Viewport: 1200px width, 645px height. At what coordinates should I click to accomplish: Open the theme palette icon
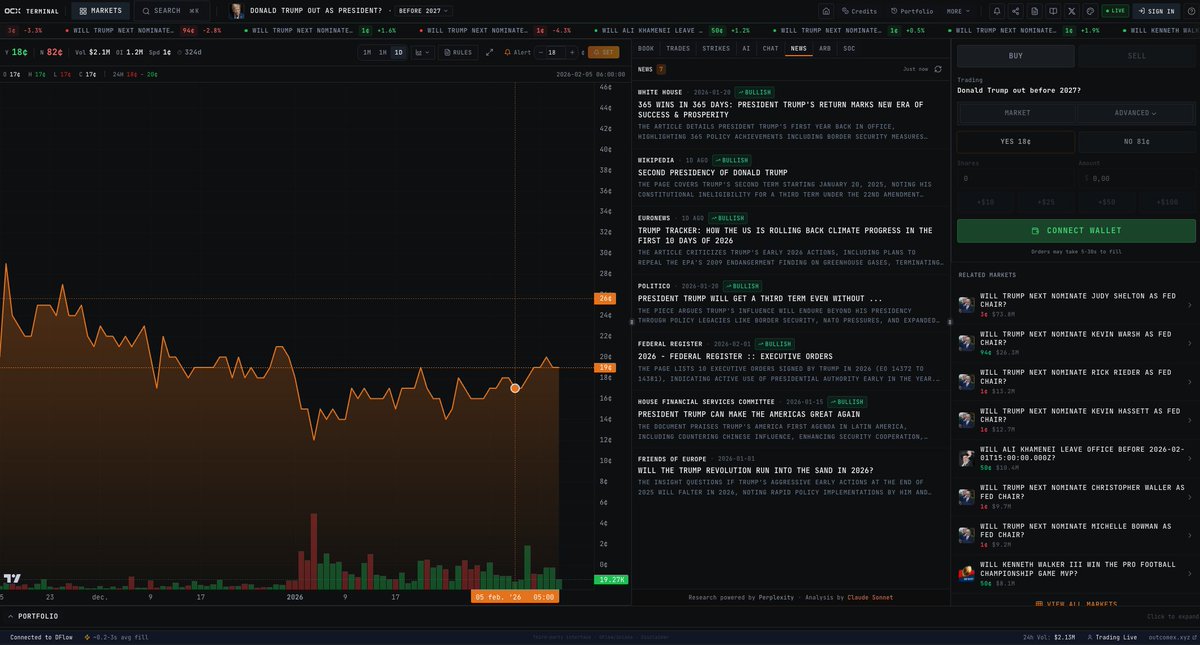tap(1090, 11)
